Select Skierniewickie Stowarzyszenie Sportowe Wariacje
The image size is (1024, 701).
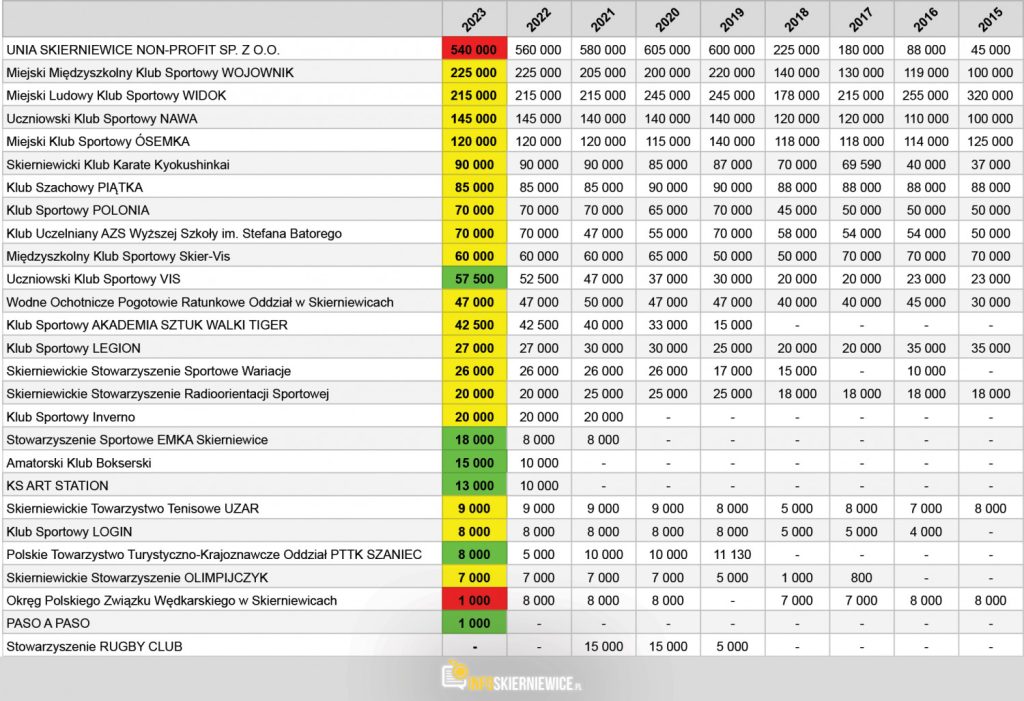[149, 371]
